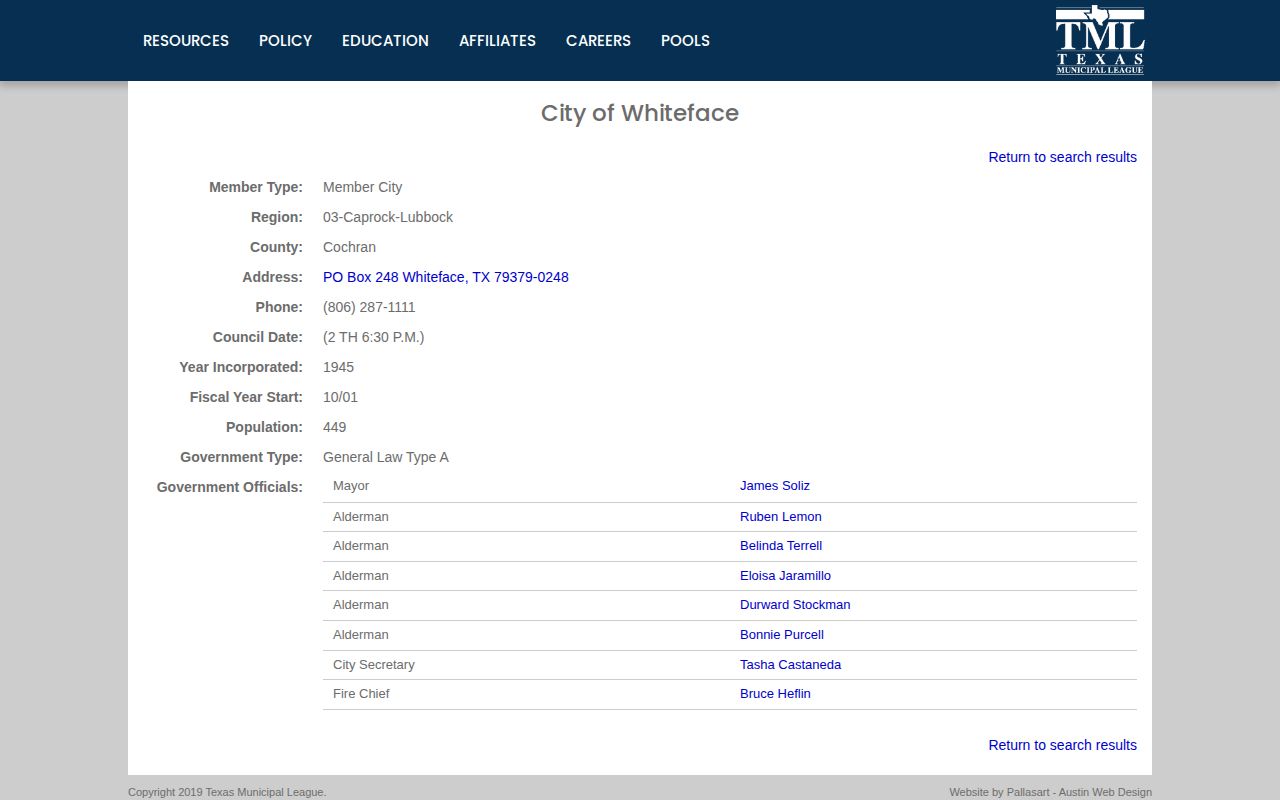The height and width of the screenshot is (800, 1280).
Task: Open Alderman Durward Stockman's link
Action: [x=795, y=605]
